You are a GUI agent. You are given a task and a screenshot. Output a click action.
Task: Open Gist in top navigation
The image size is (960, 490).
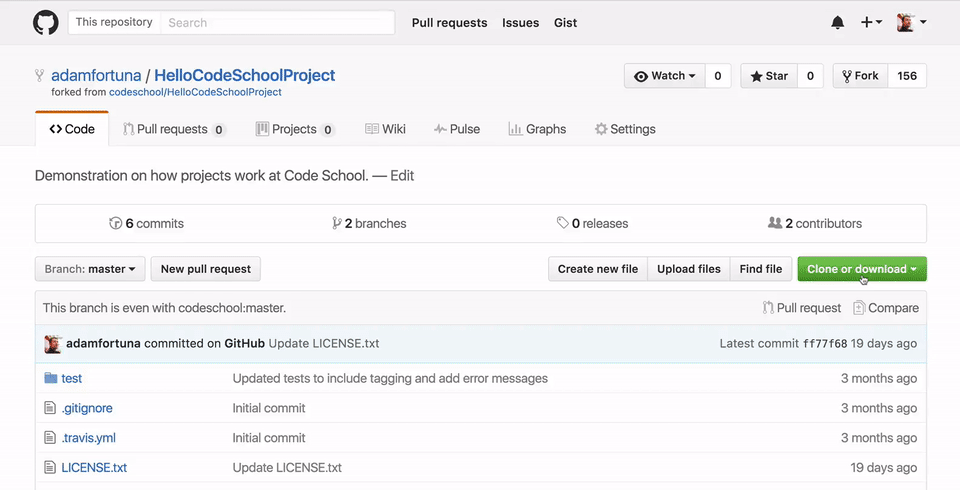(x=565, y=23)
